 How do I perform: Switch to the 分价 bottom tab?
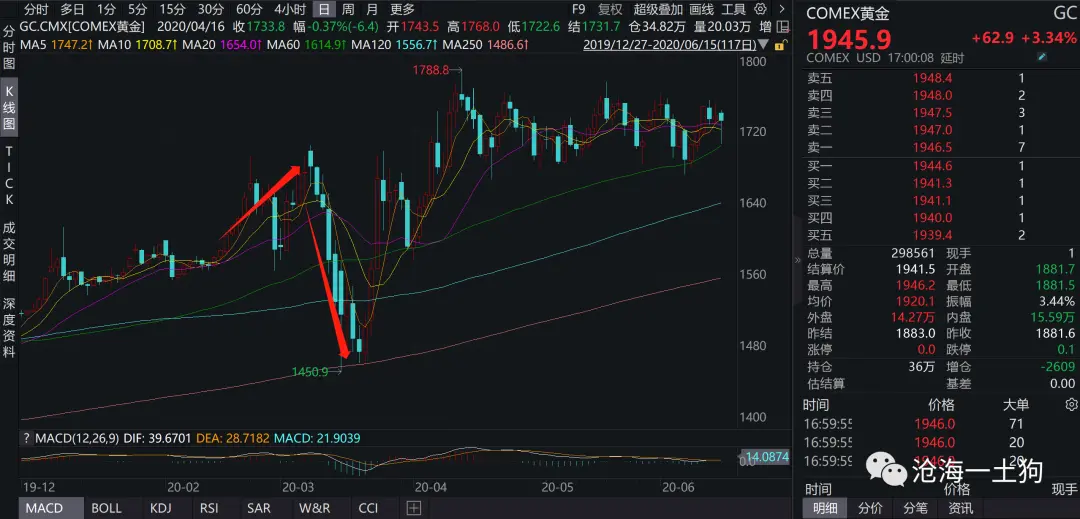click(870, 509)
